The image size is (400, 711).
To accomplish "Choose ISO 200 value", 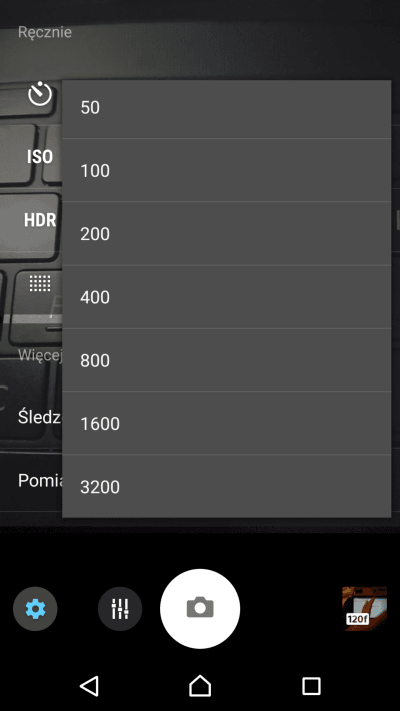I will pos(226,234).
